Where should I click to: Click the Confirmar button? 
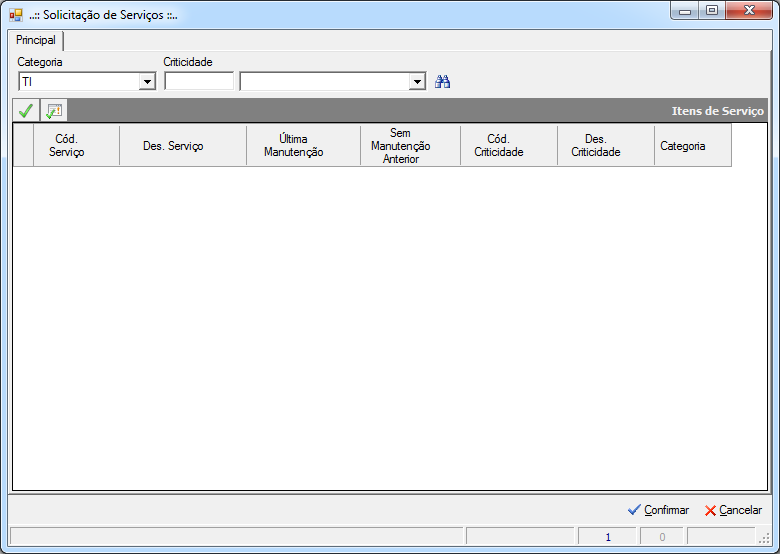[658, 510]
